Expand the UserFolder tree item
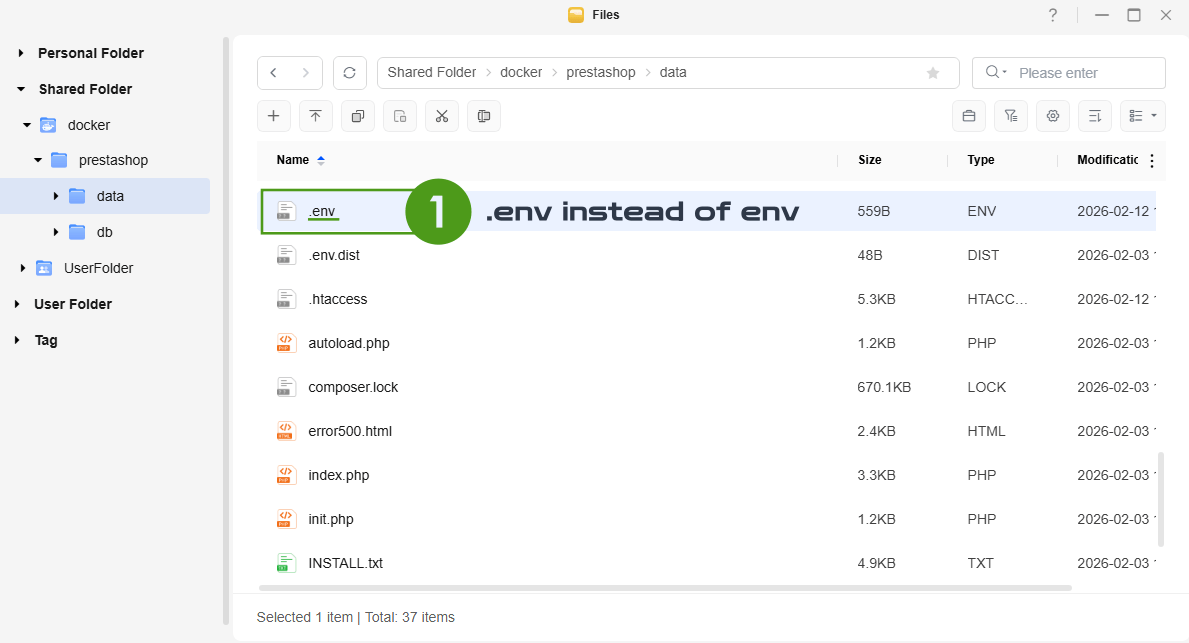Viewport: 1189px width, 643px height. 22,268
